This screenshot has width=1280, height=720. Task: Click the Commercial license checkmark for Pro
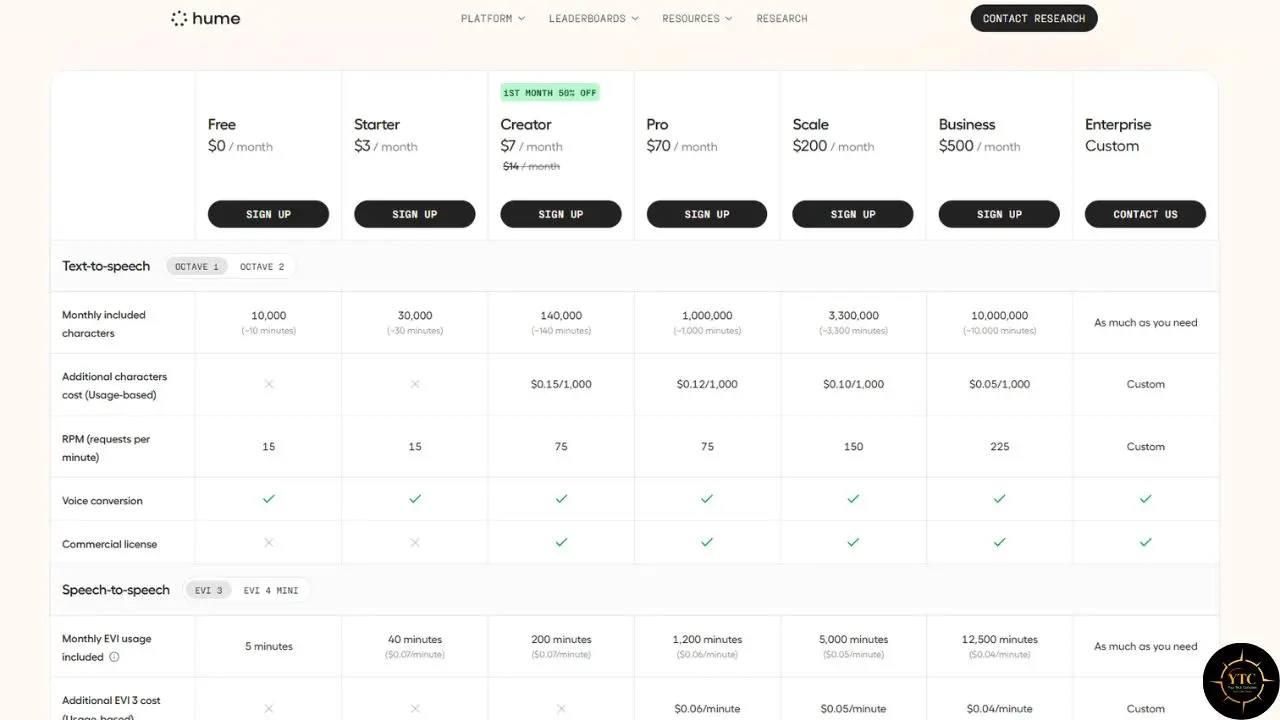coord(707,542)
